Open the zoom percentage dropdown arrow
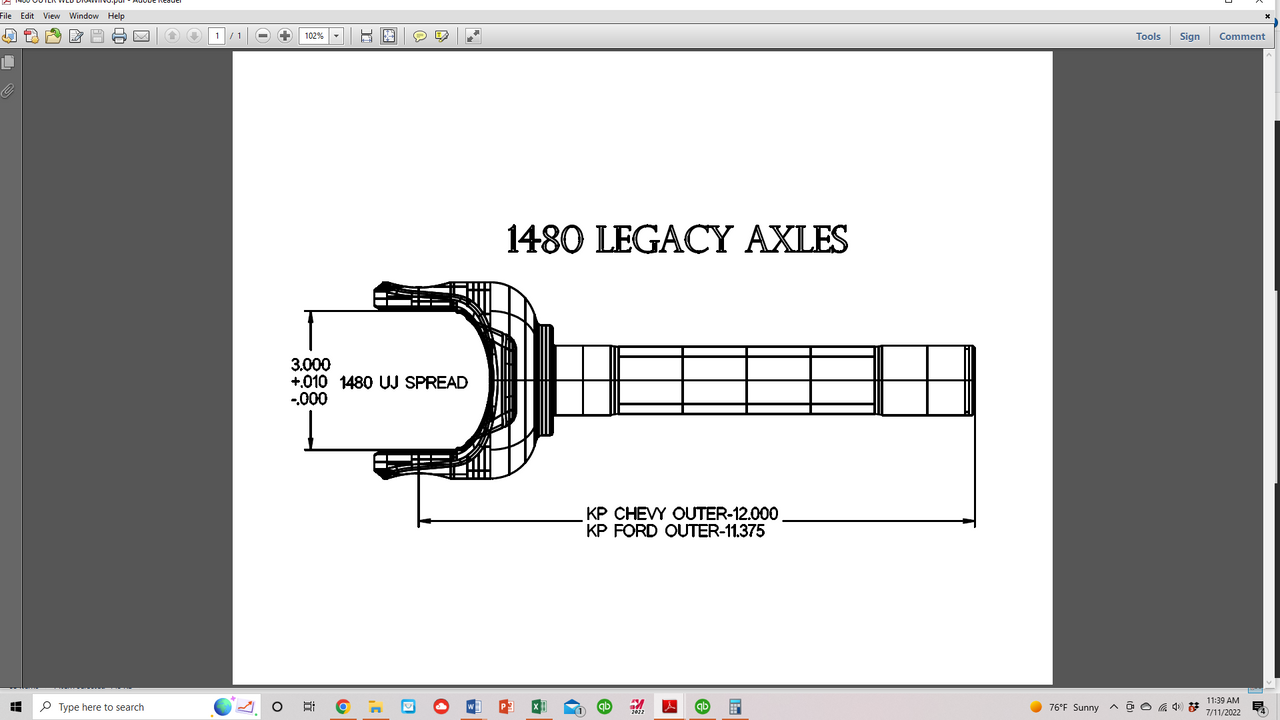The width and height of the screenshot is (1280, 720). coord(336,36)
